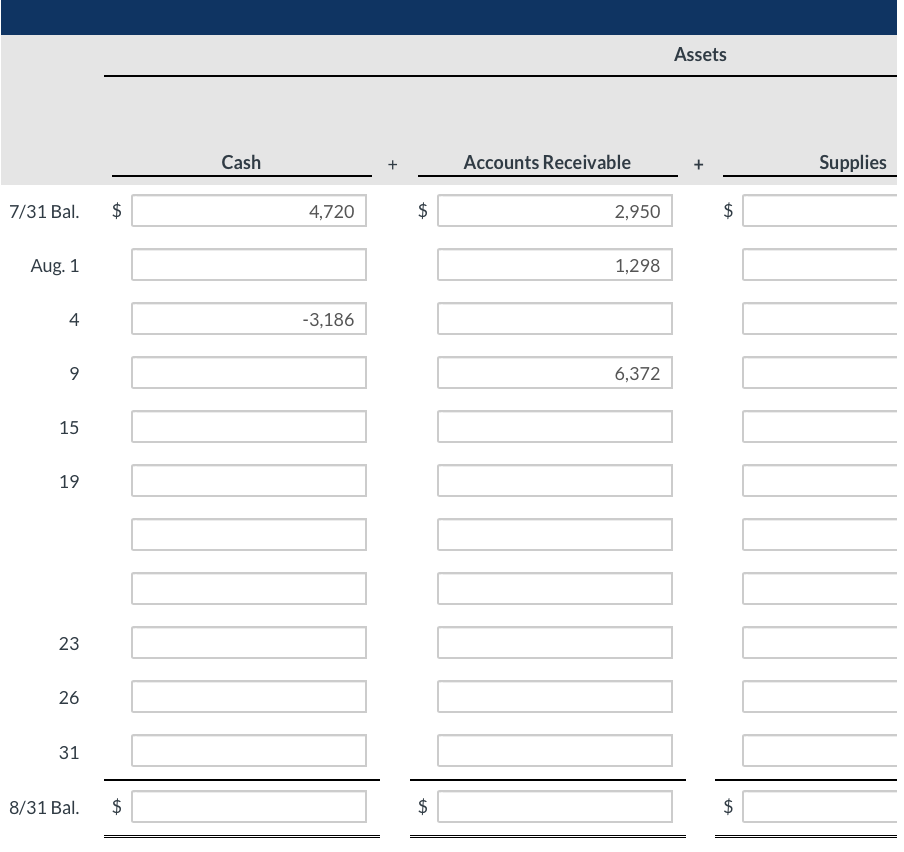Click the Supplies column header
The height and width of the screenshot is (852, 904).
click(x=853, y=162)
